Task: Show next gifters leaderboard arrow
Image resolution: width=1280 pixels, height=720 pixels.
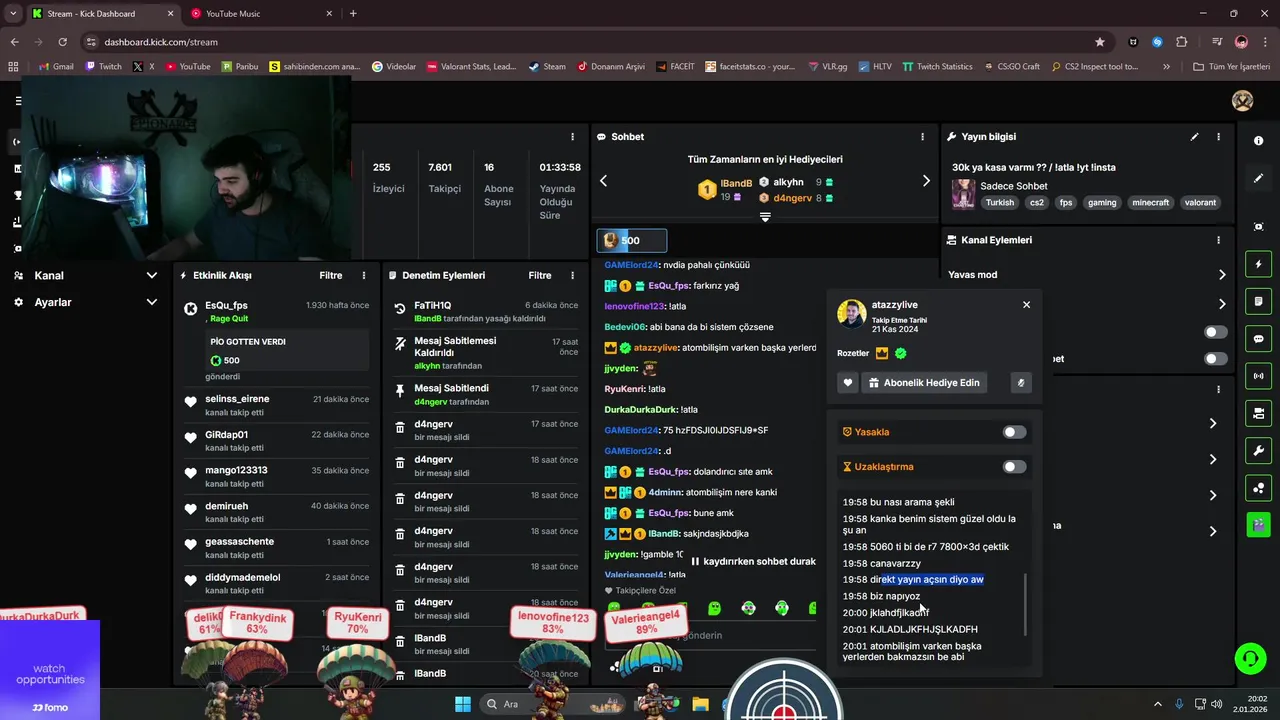Action: tap(926, 181)
